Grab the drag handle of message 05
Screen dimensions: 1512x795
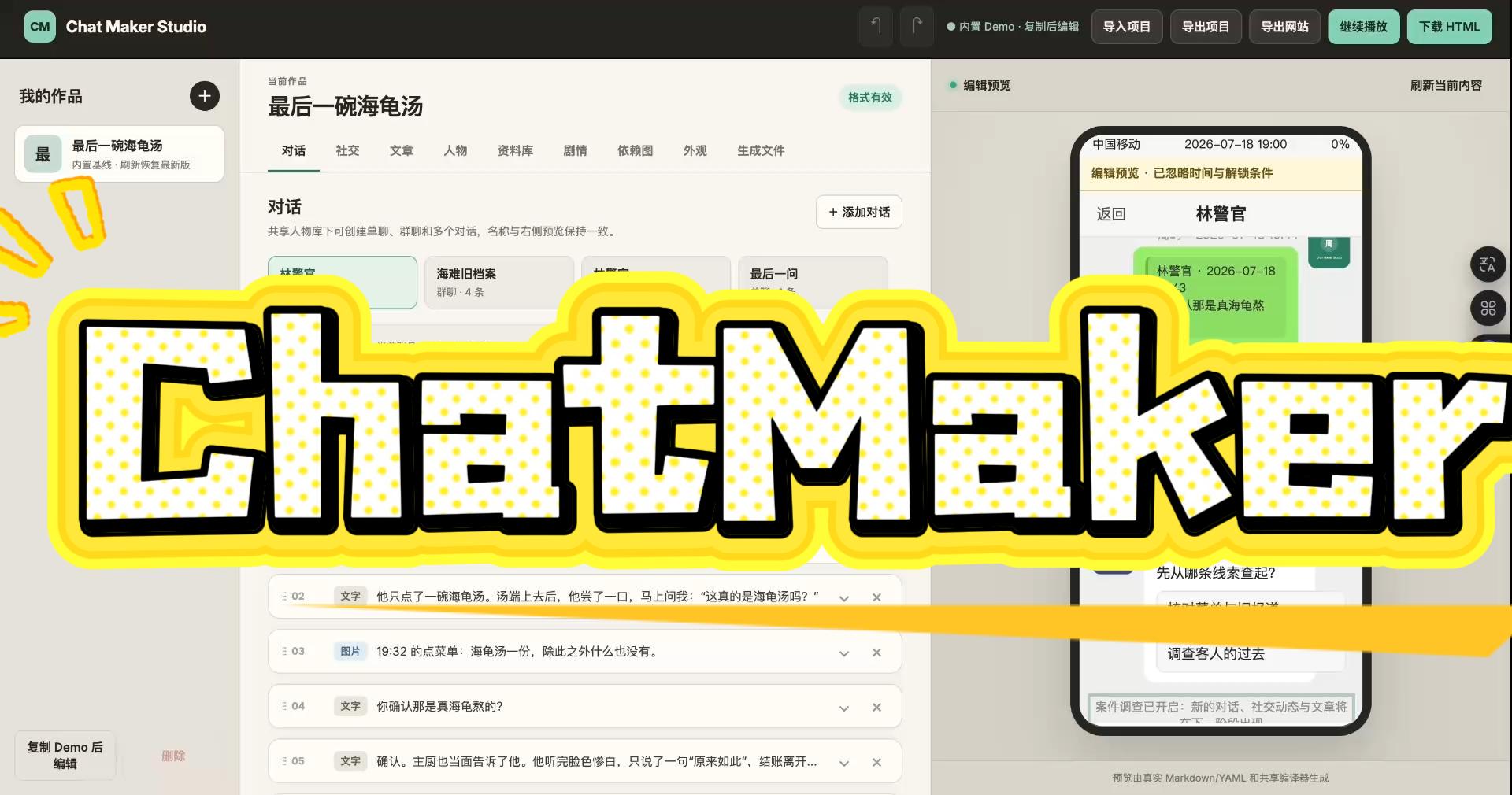click(284, 762)
